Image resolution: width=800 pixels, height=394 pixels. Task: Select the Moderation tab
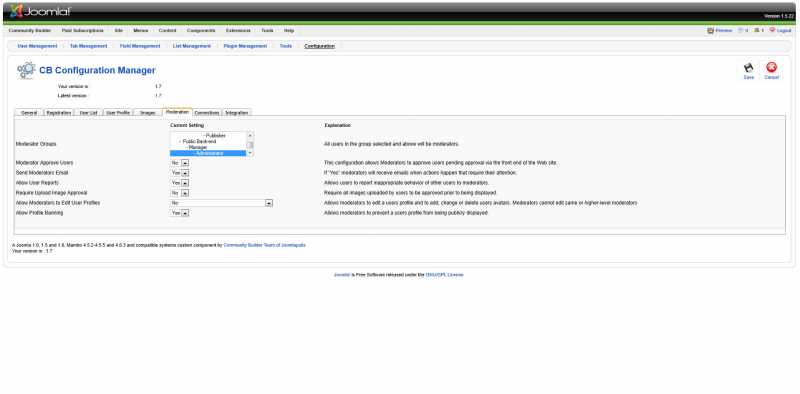click(177, 112)
